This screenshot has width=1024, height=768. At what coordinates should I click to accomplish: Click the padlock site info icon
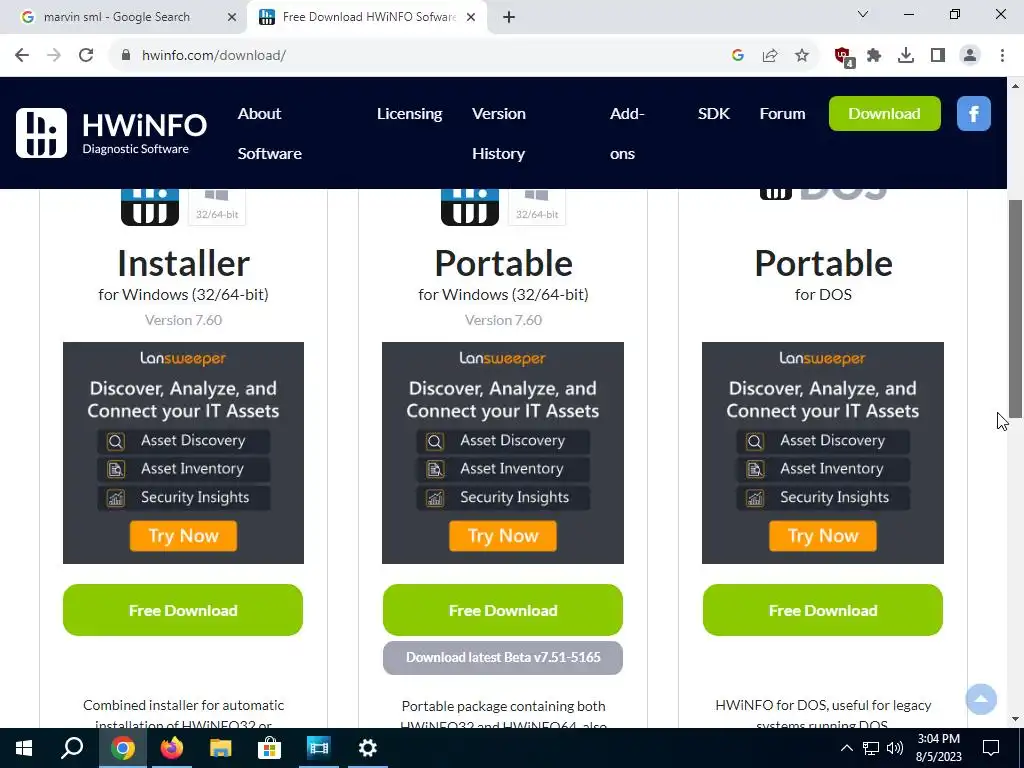point(126,55)
